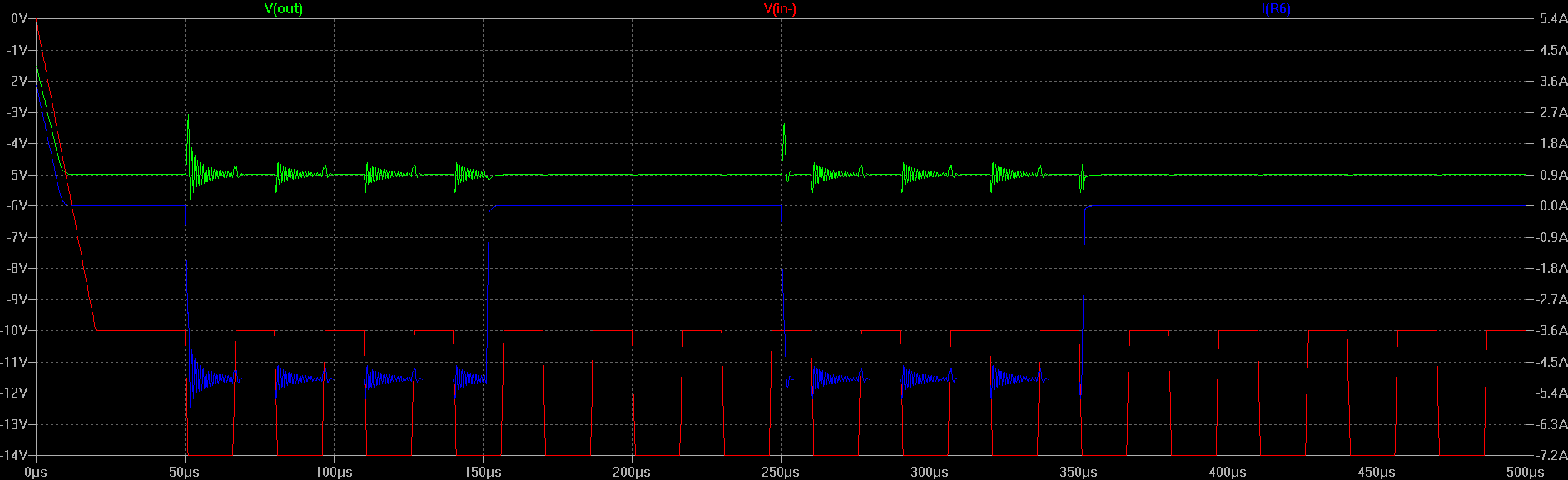The width and height of the screenshot is (1568, 480).
Task: Click the -12V left axis label
Action: 14,393
